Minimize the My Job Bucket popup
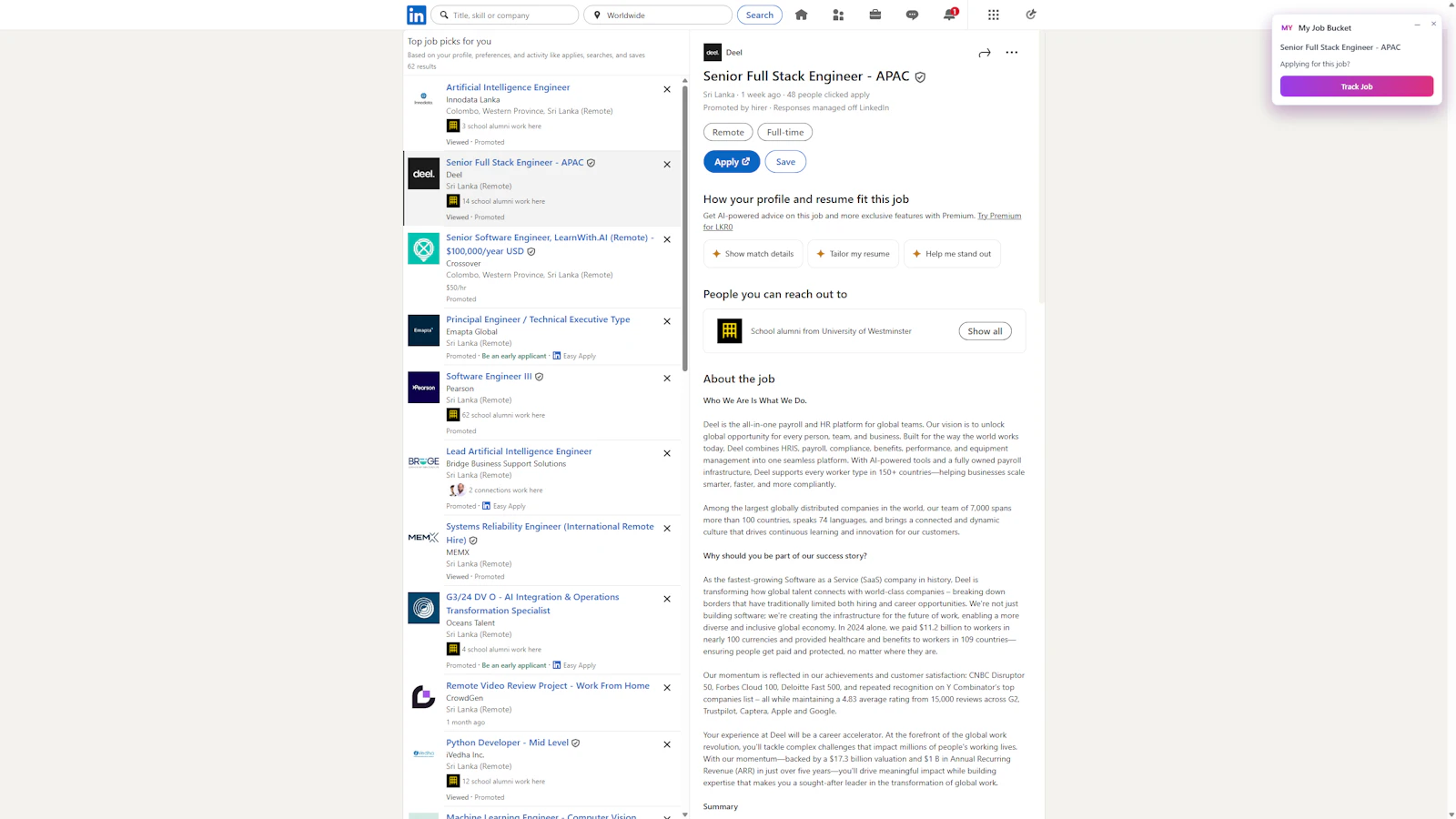This screenshot has width=1456, height=819. coord(1417,25)
